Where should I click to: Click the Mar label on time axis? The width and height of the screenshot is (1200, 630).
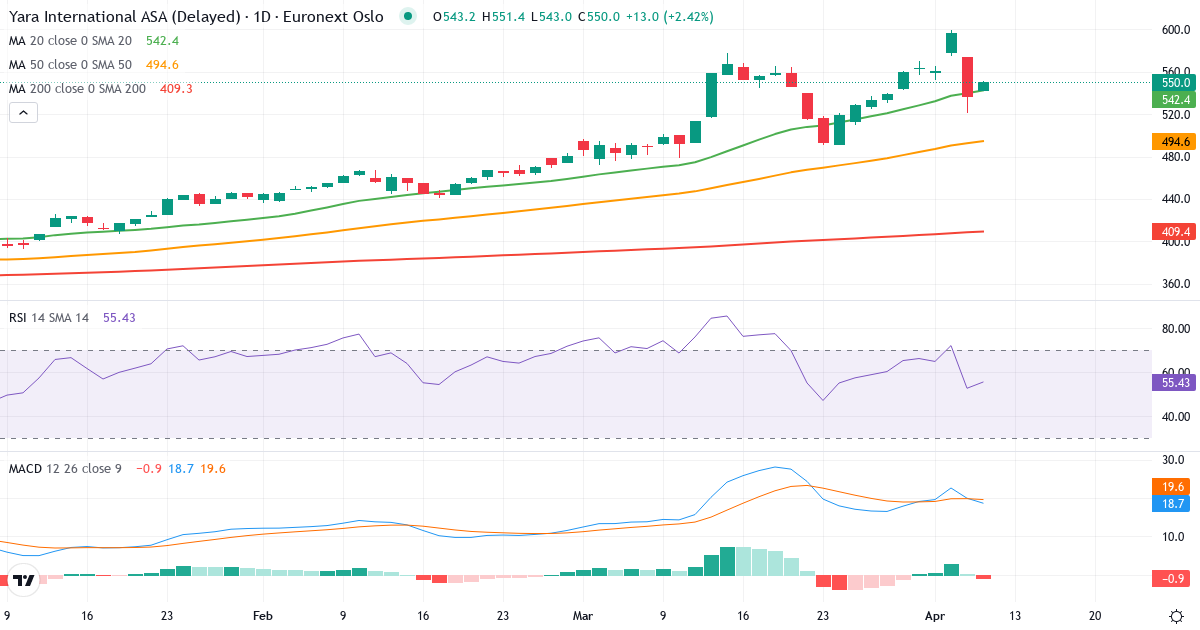pyautogui.click(x=584, y=616)
